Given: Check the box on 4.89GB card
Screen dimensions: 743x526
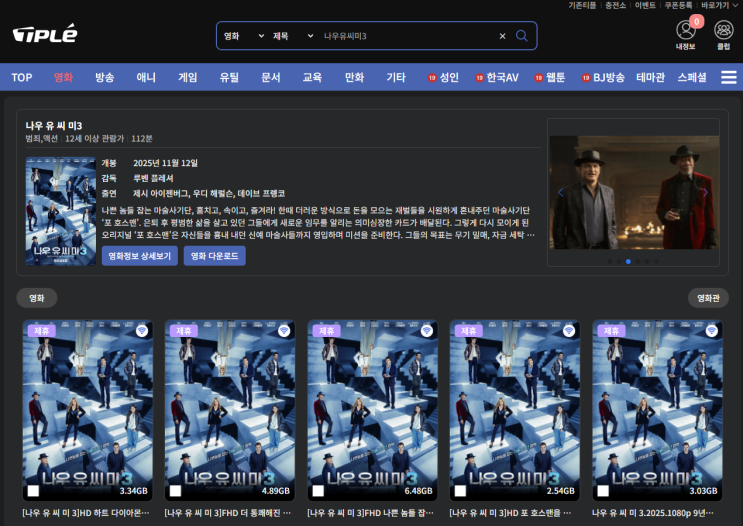Looking at the screenshot, I should coord(175,491).
